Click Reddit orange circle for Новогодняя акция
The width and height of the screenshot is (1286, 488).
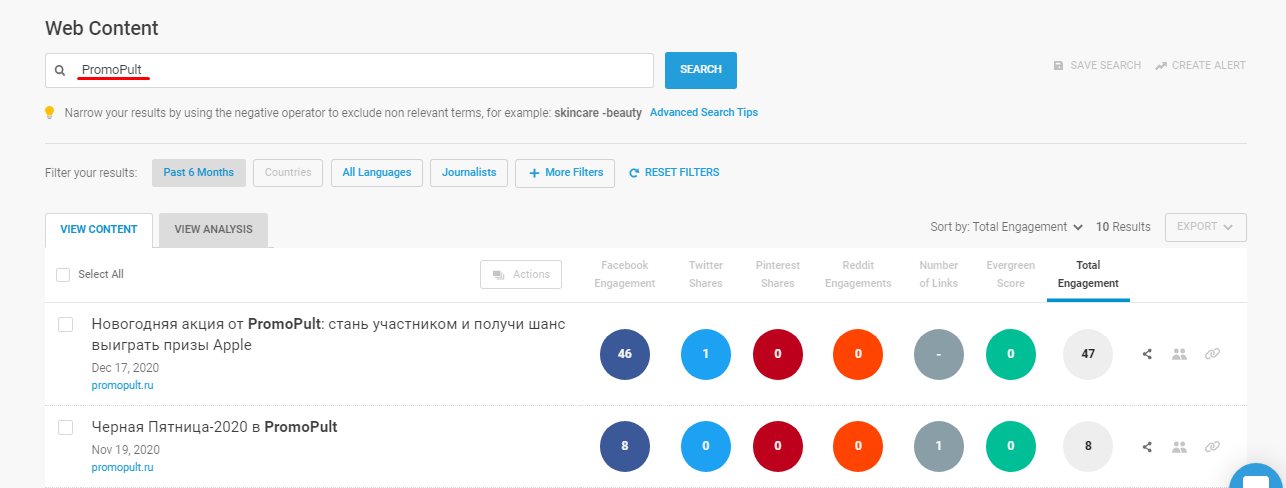[x=858, y=354]
